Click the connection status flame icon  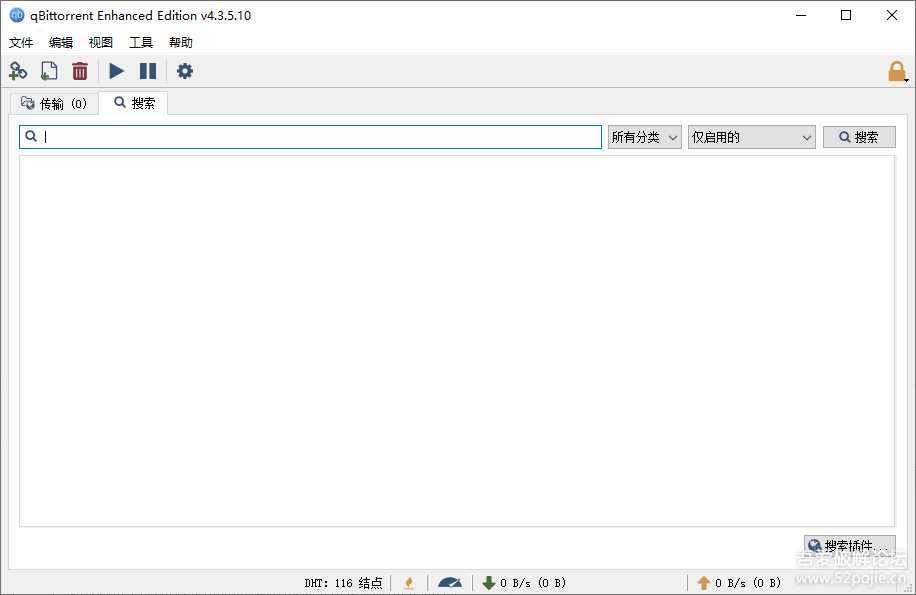408,583
